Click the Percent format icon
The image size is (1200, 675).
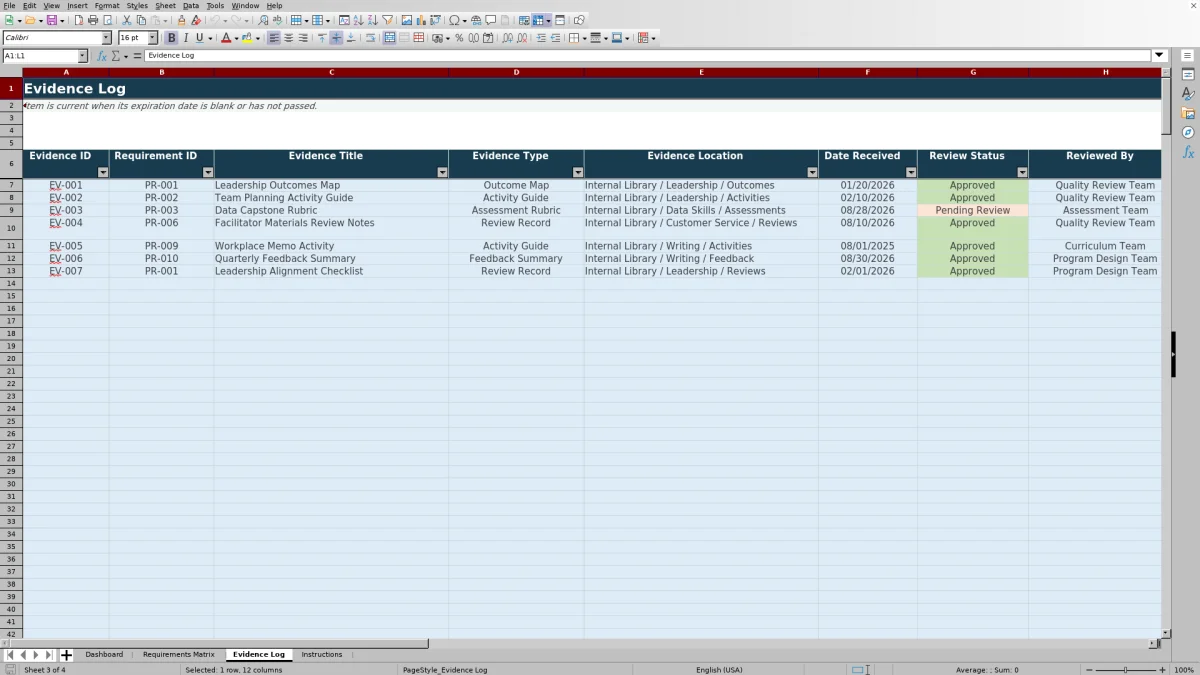point(459,38)
